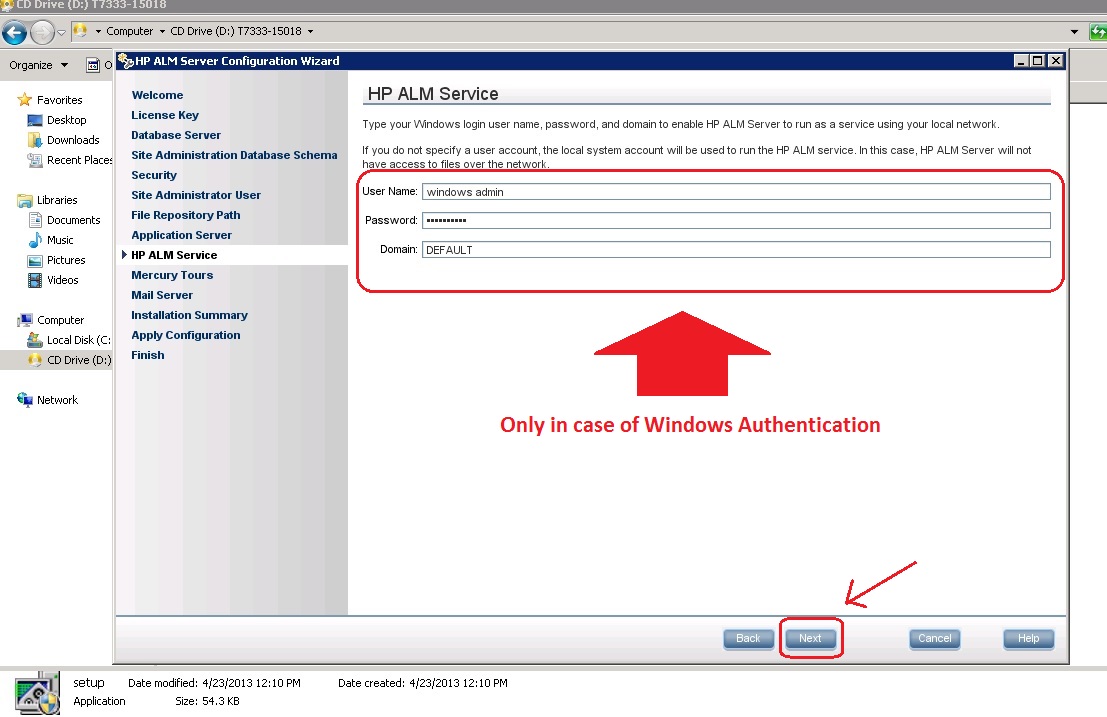This screenshot has height=717, width=1107.
Task: Click the Date created value in details pane
Action: tap(458, 683)
